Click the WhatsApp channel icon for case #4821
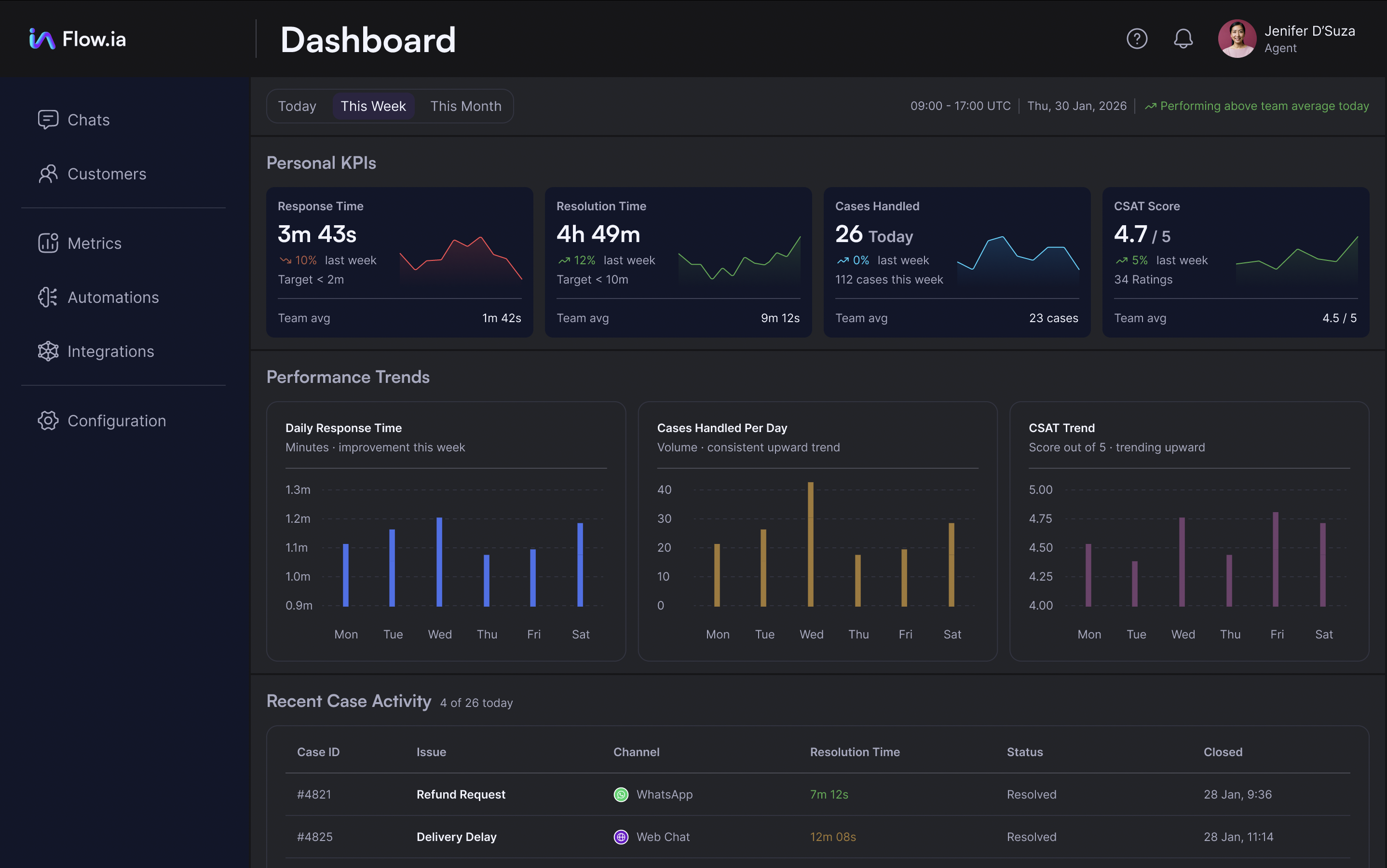This screenshot has height=868, width=1387. [621, 795]
